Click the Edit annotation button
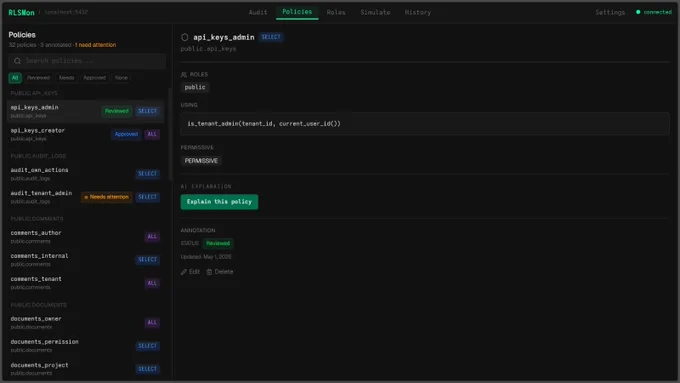Viewport: 680px width, 383px height. click(x=190, y=272)
